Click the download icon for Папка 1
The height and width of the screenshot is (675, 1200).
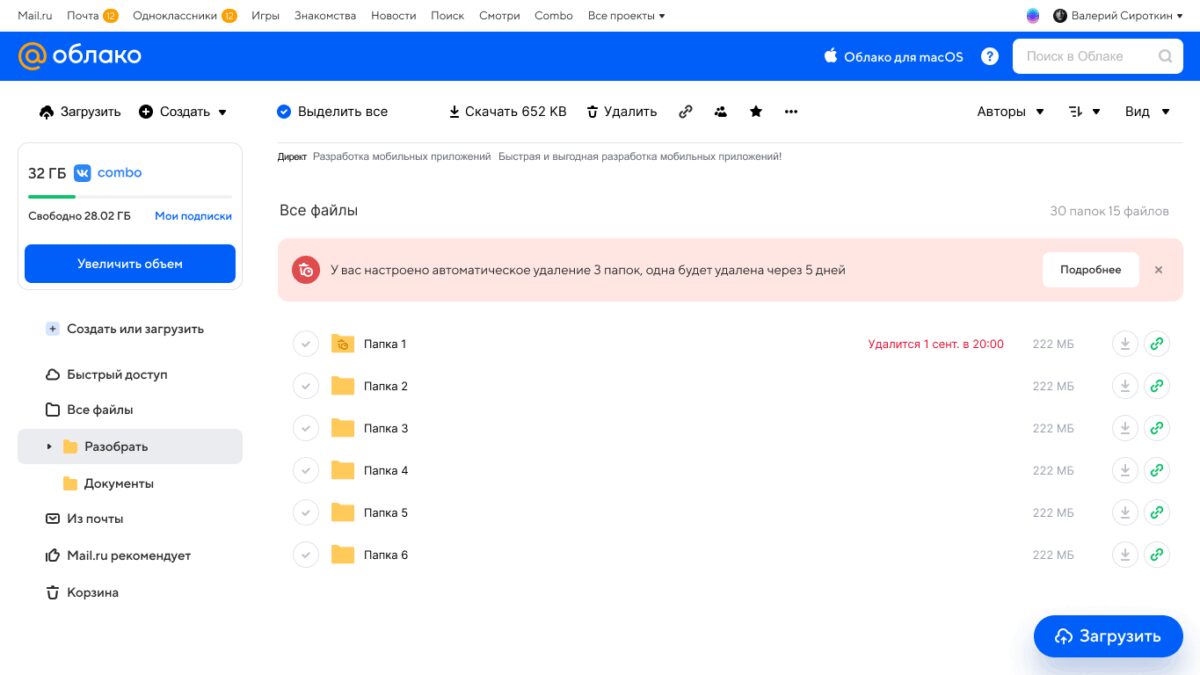(1125, 344)
